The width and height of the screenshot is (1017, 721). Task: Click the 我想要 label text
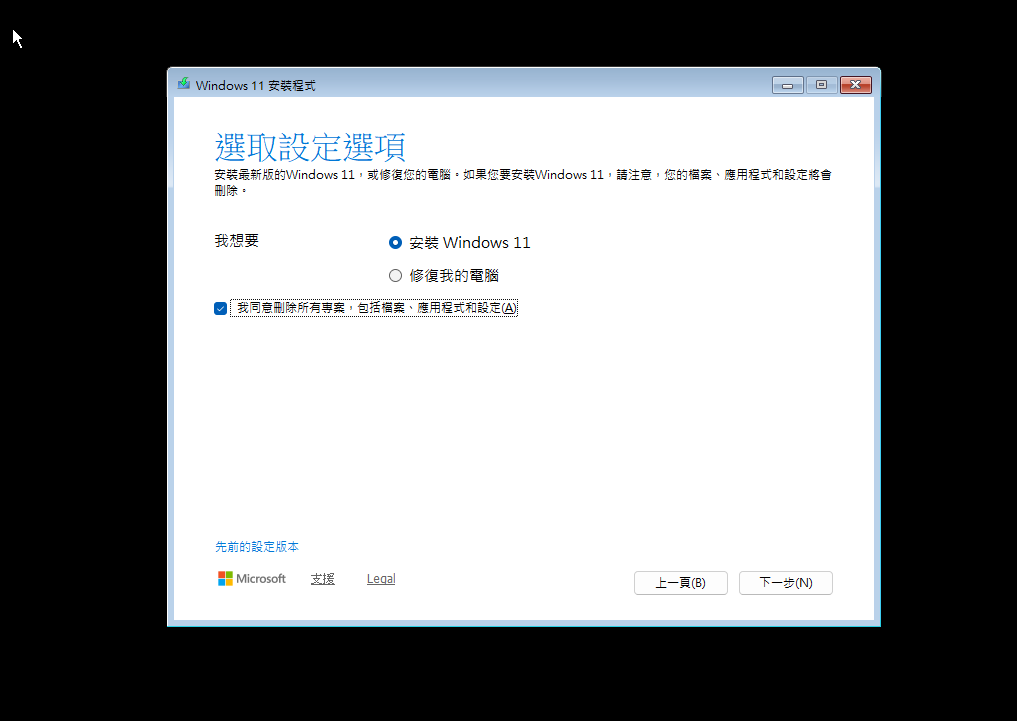click(x=237, y=241)
